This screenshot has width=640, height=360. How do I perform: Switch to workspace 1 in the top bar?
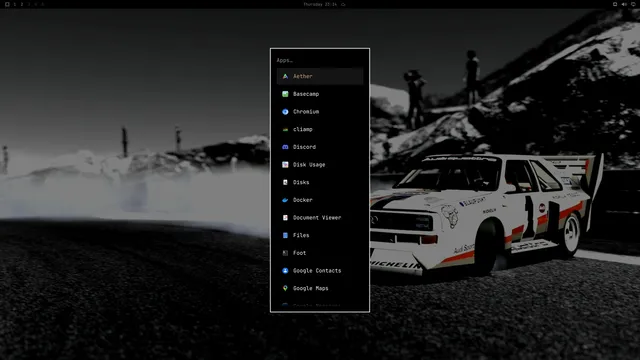coord(15,4)
